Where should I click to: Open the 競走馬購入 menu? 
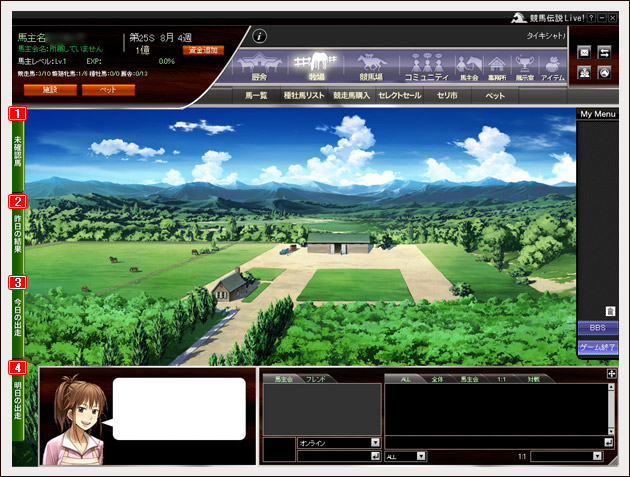tap(352, 96)
